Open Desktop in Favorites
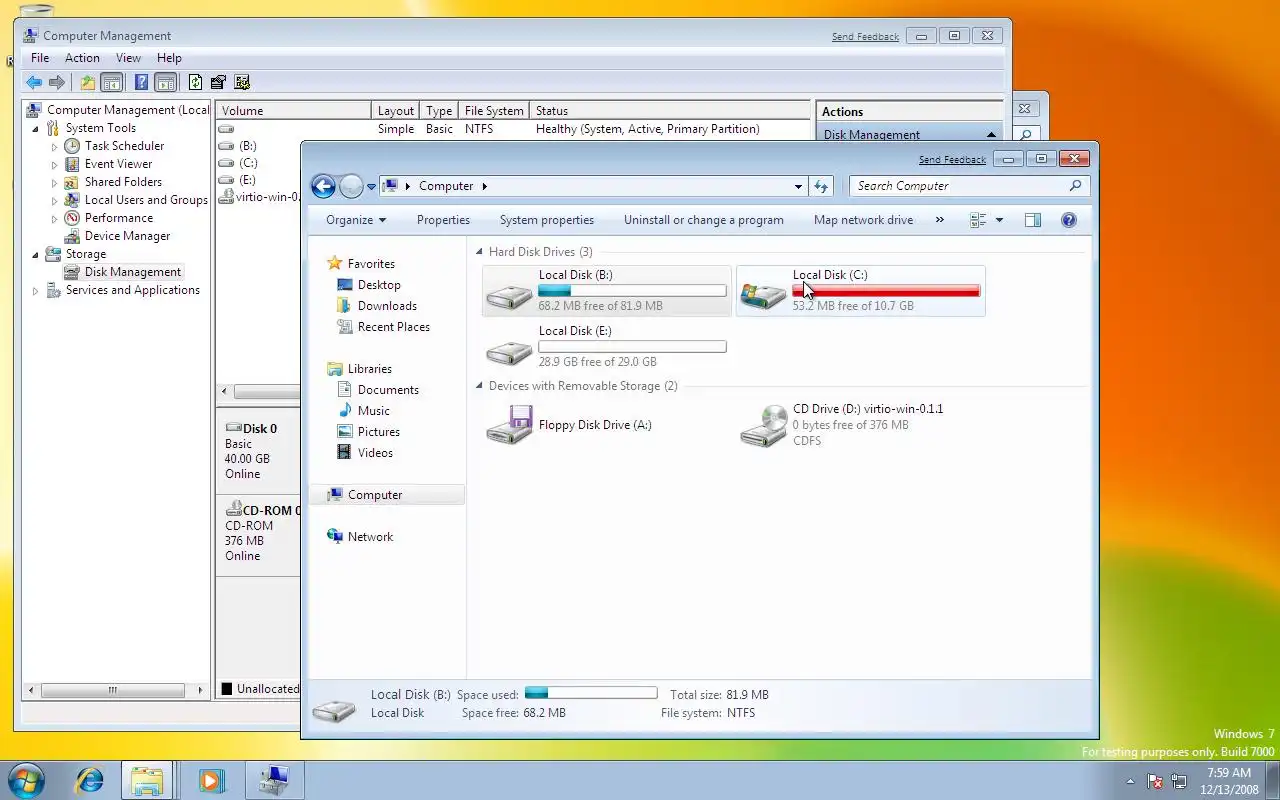Viewport: 1280px width, 800px height. click(379, 285)
